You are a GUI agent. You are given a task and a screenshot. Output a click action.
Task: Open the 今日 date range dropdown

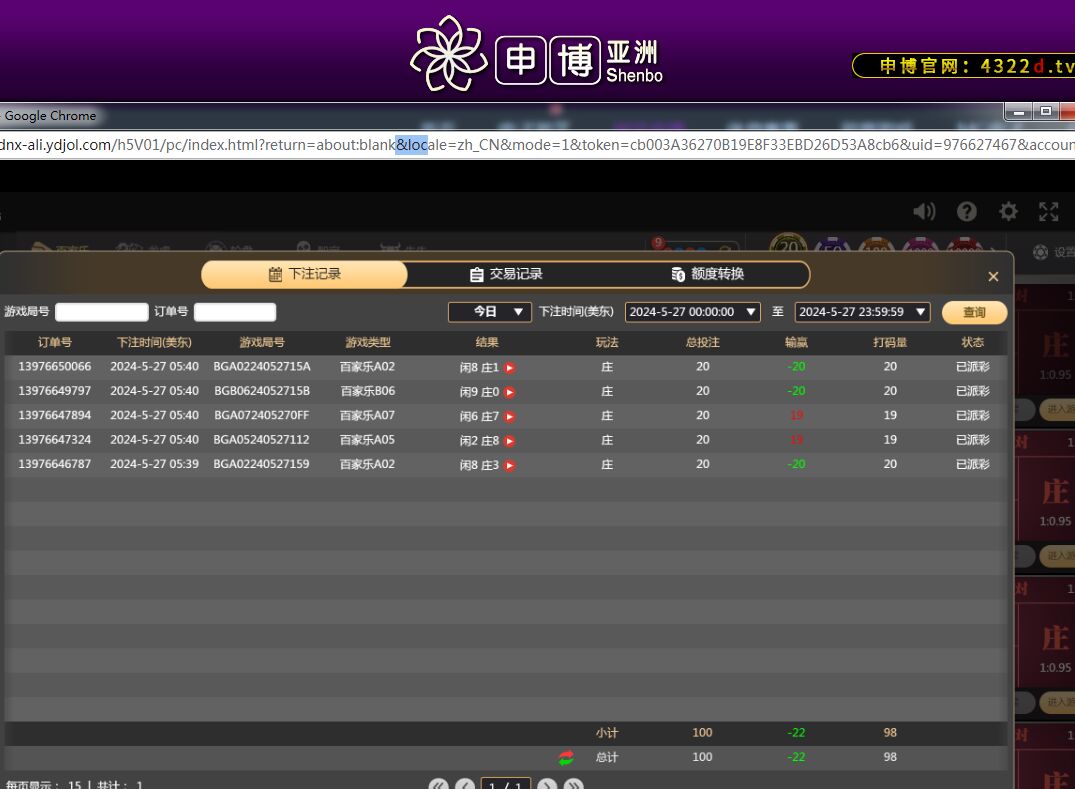[489, 312]
